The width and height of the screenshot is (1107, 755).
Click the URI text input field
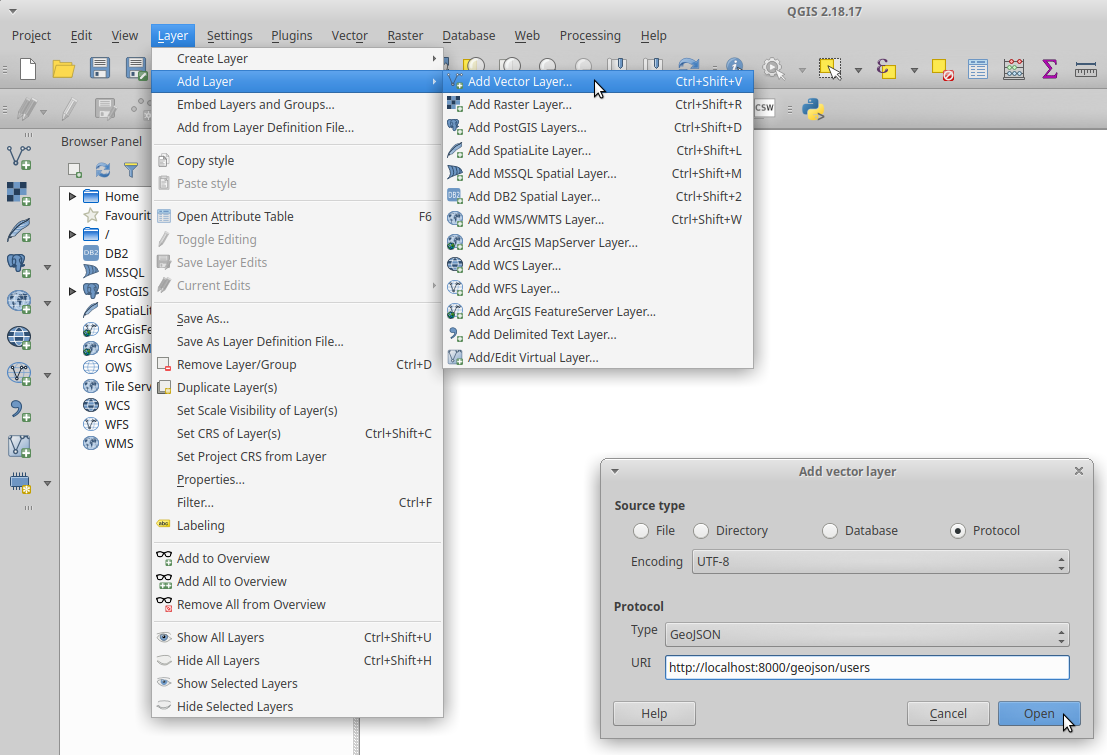click(866, 668)
